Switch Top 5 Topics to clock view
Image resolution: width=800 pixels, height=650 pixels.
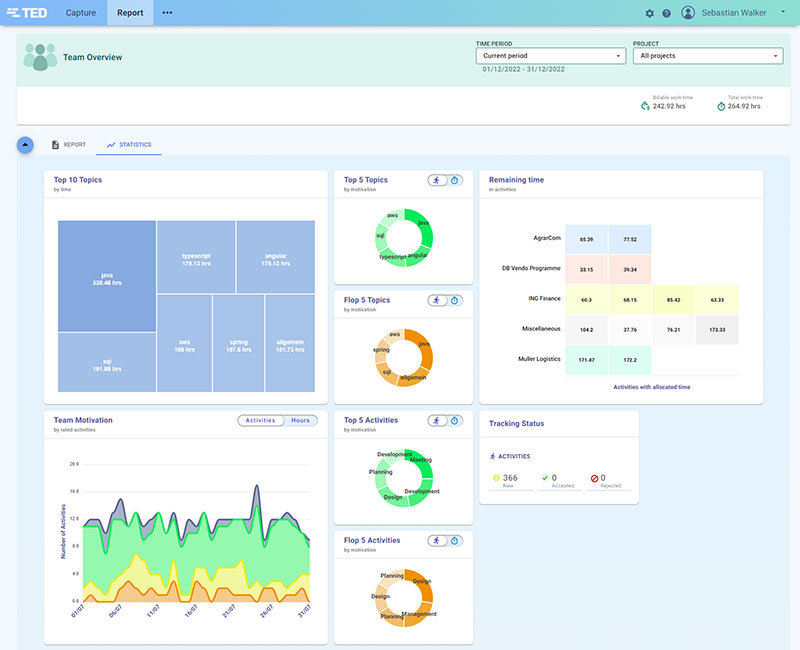[x=455, y=180]
